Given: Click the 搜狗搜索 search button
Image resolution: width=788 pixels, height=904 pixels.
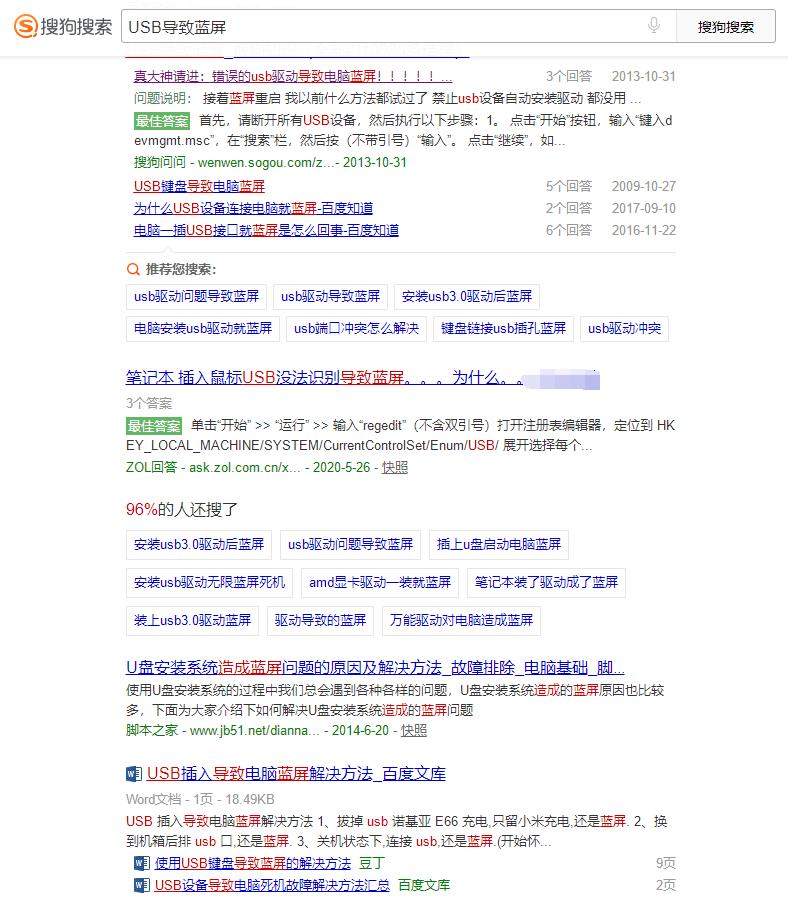Looking at the screenshot, I should coord(726,27).
